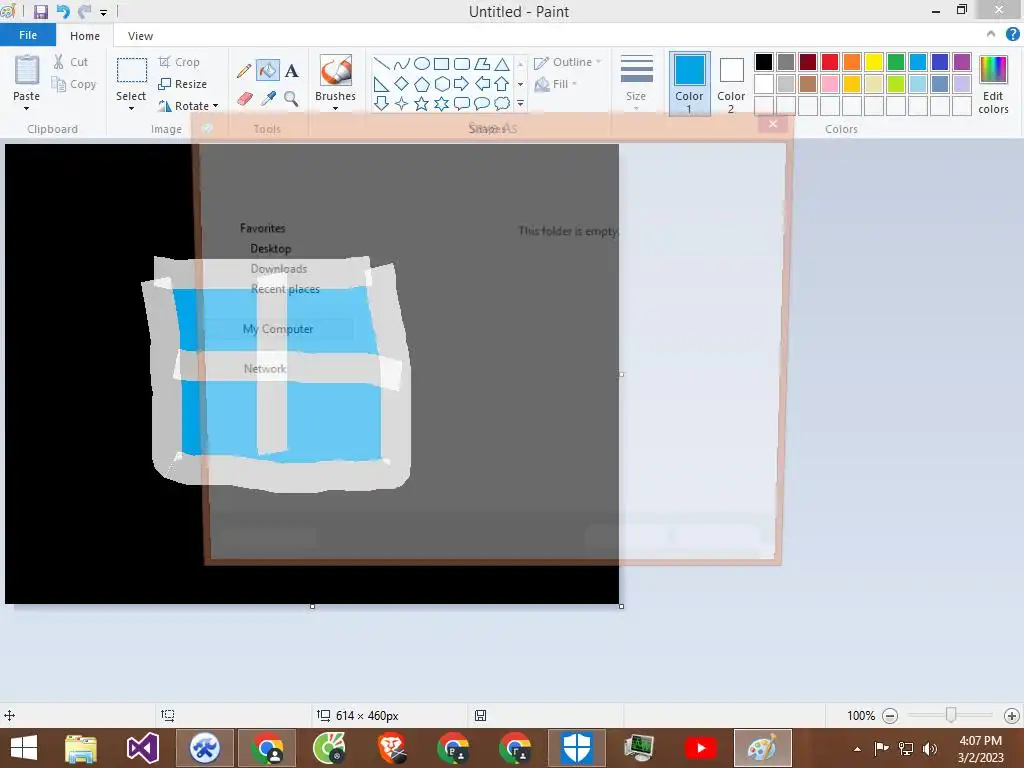Click the zoom out minus button

[889, 716]
